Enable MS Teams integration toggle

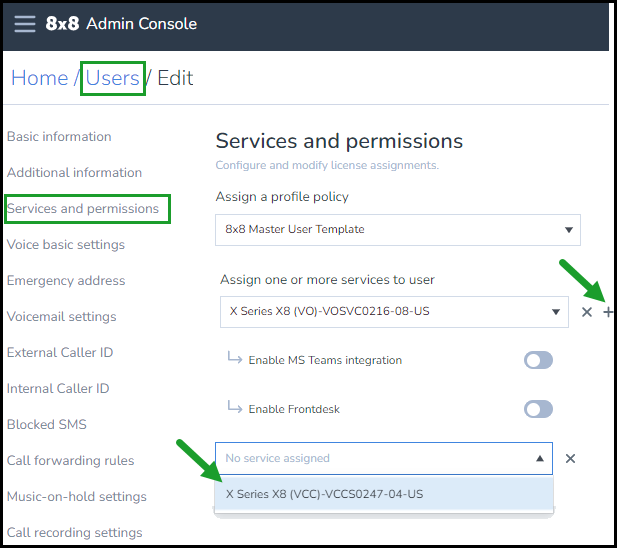click(x=538, y=360)
